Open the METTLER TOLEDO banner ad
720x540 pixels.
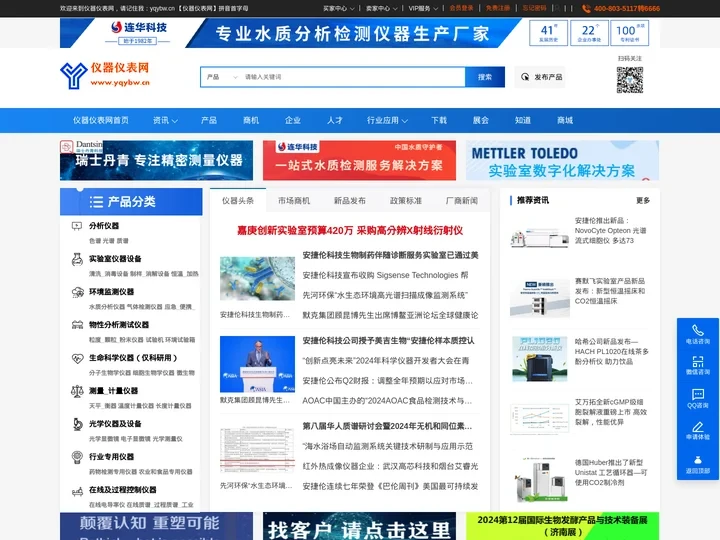(562, 160)
